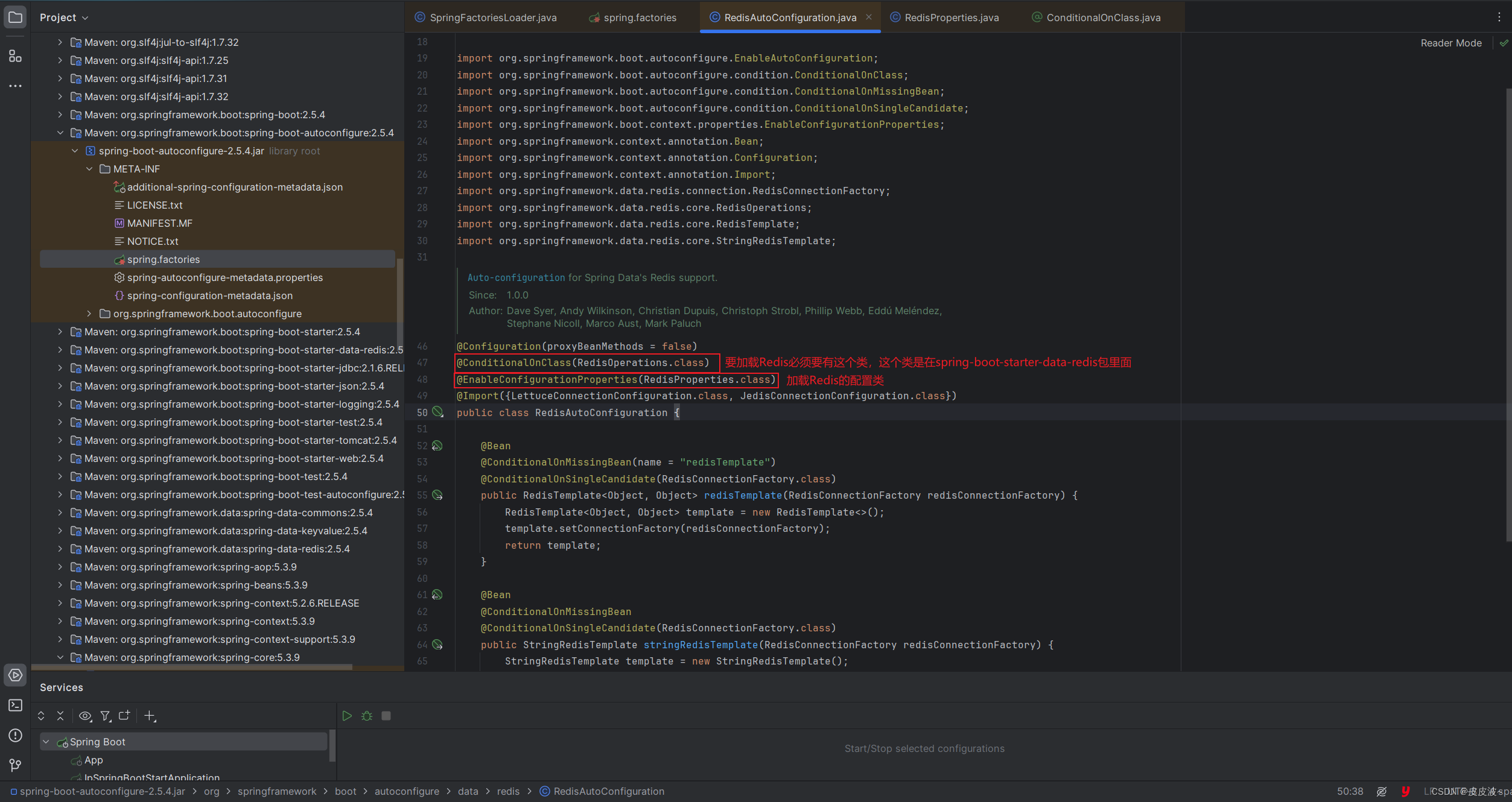Click spring-boot-autoconfigure-2.5.4.jar breadcrumb

pyautogui.click(x=98, y=791)
